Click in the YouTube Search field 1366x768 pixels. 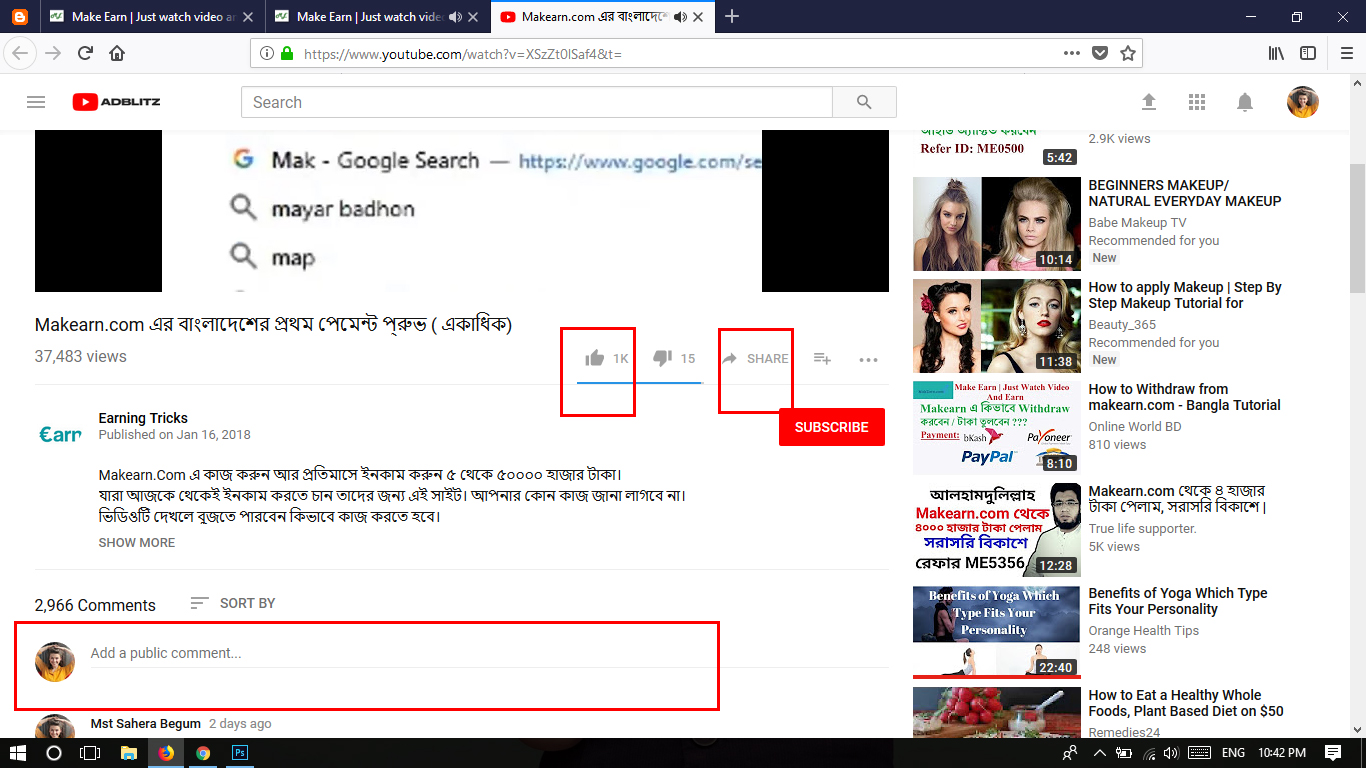537,102
